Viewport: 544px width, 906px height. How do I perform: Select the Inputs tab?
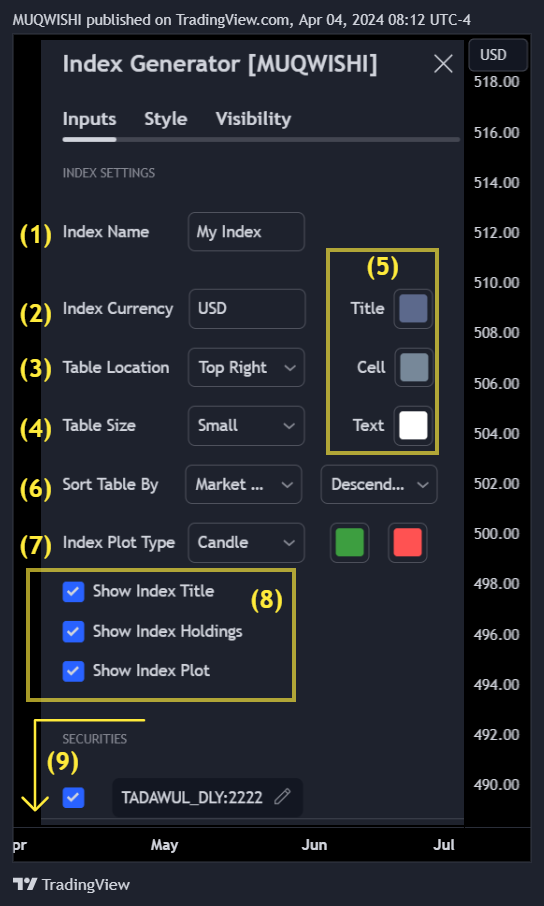[90, 119]
